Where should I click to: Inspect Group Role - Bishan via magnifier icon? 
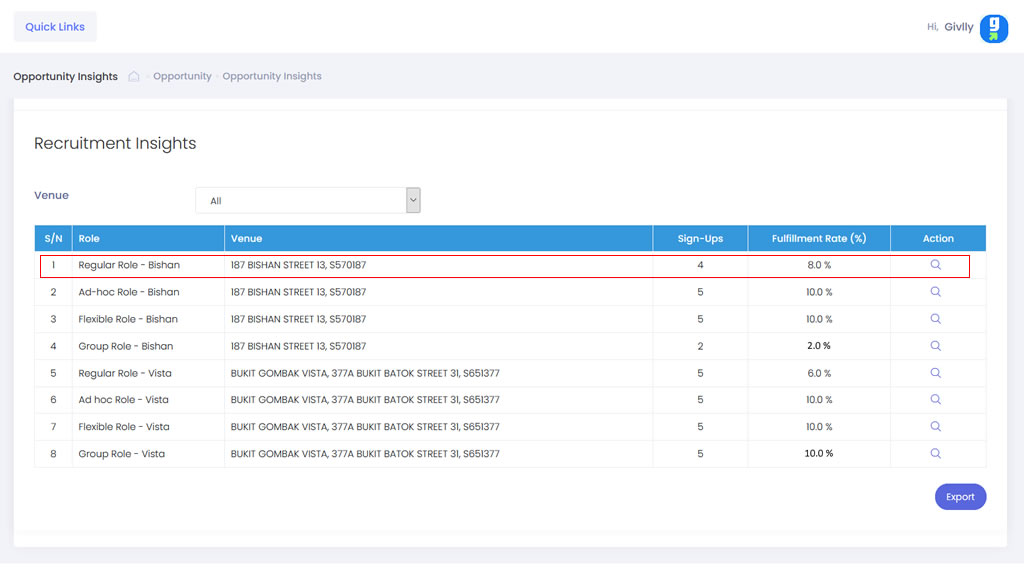(935, 346)
